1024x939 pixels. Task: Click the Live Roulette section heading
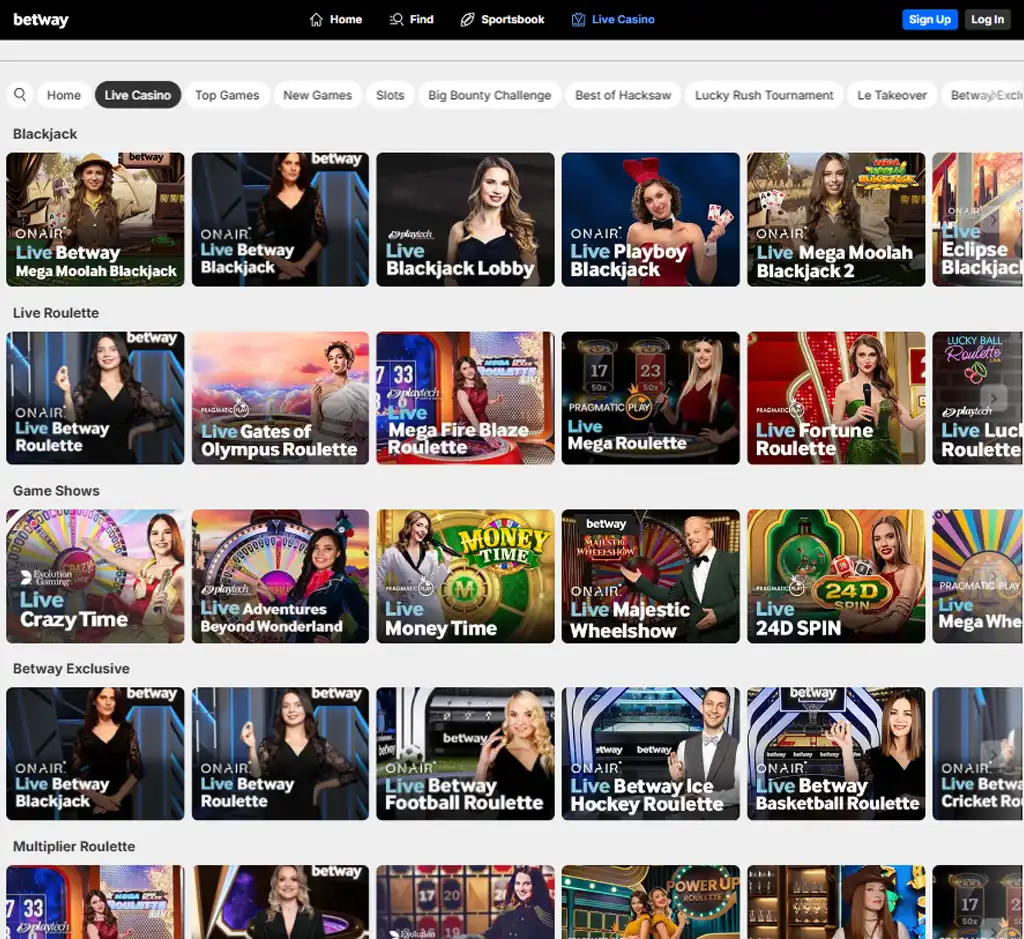coord(56,313)
